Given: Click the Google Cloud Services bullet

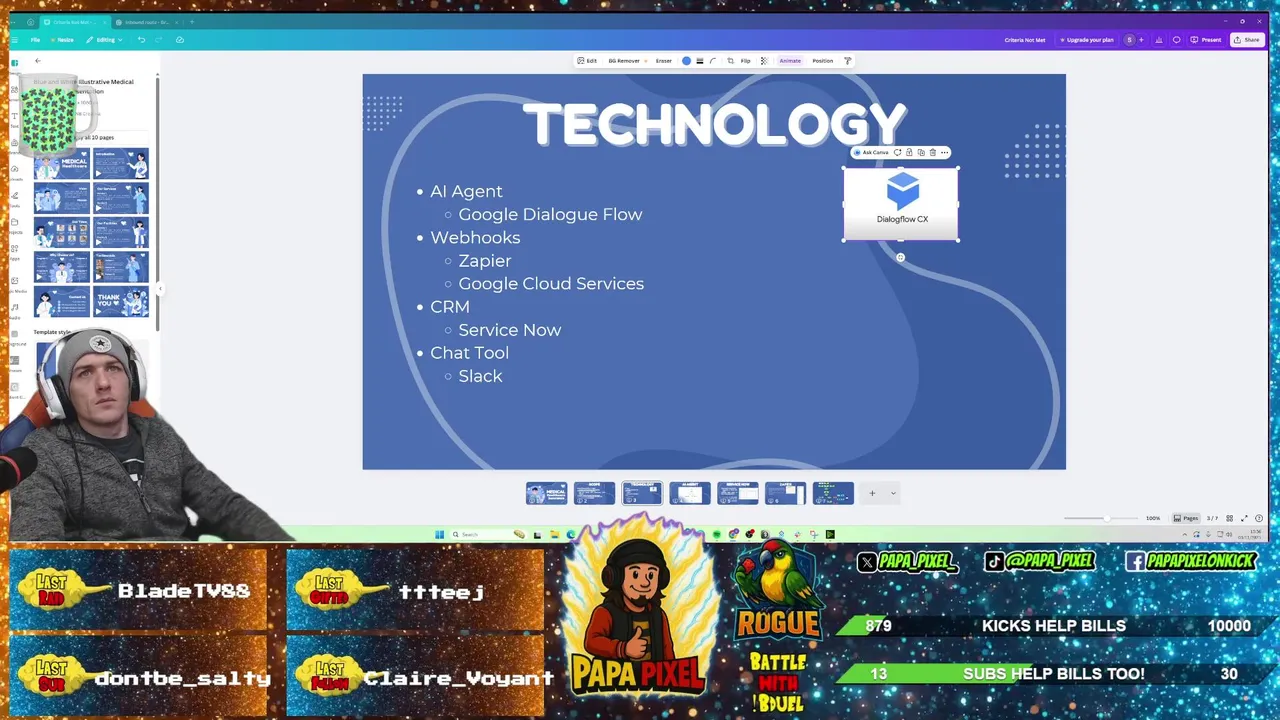Looking at the screenshot, I should pos(551,283).
